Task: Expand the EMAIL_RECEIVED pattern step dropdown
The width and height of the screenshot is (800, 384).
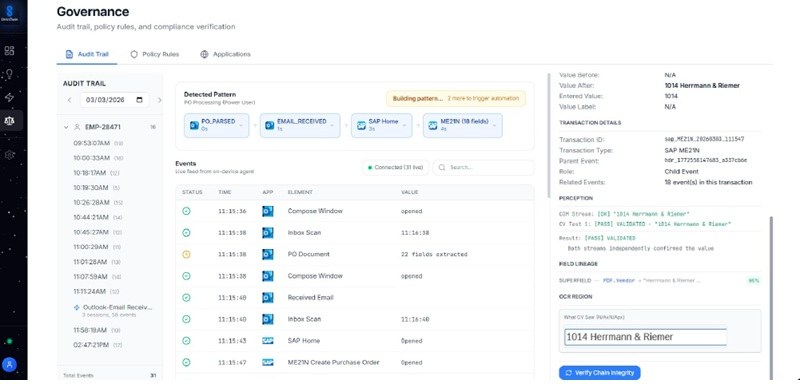Action: tap(332, 125)
